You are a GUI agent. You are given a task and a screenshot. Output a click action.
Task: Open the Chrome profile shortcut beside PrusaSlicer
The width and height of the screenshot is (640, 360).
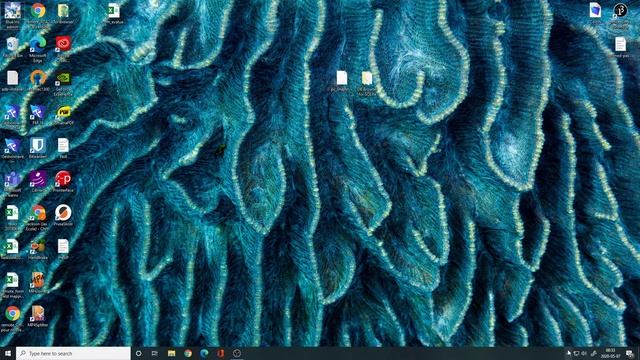(x=38, y=213)
